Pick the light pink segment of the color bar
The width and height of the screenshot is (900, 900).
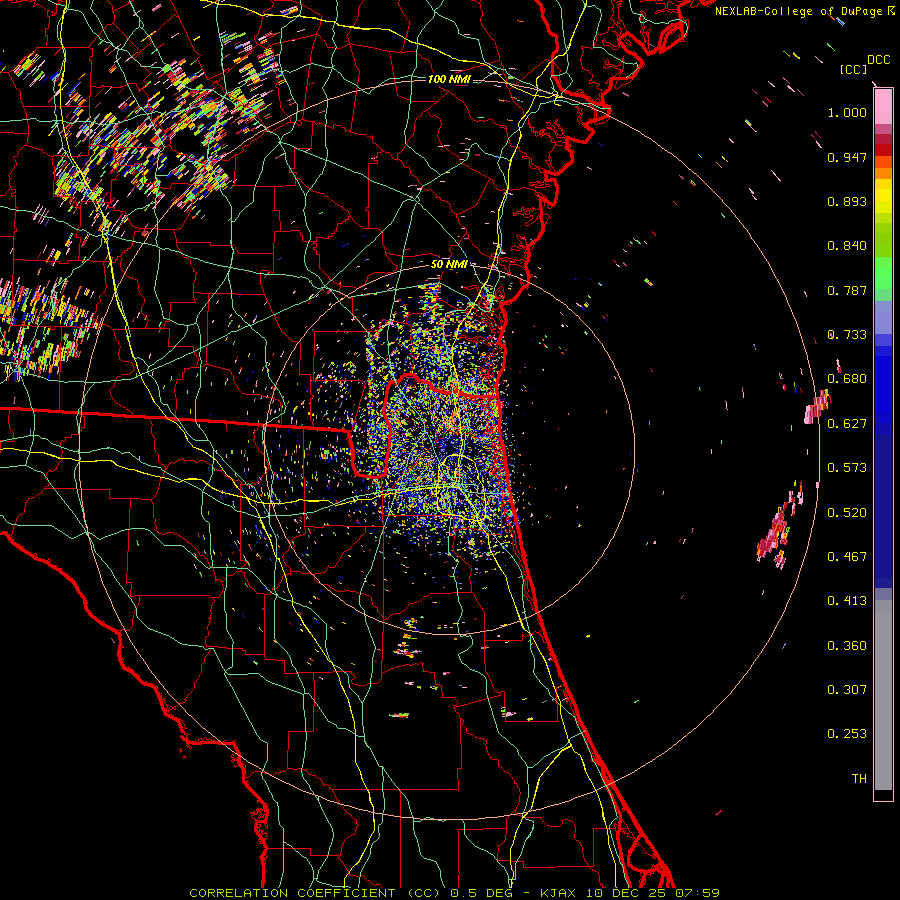(x=883, y=106)
